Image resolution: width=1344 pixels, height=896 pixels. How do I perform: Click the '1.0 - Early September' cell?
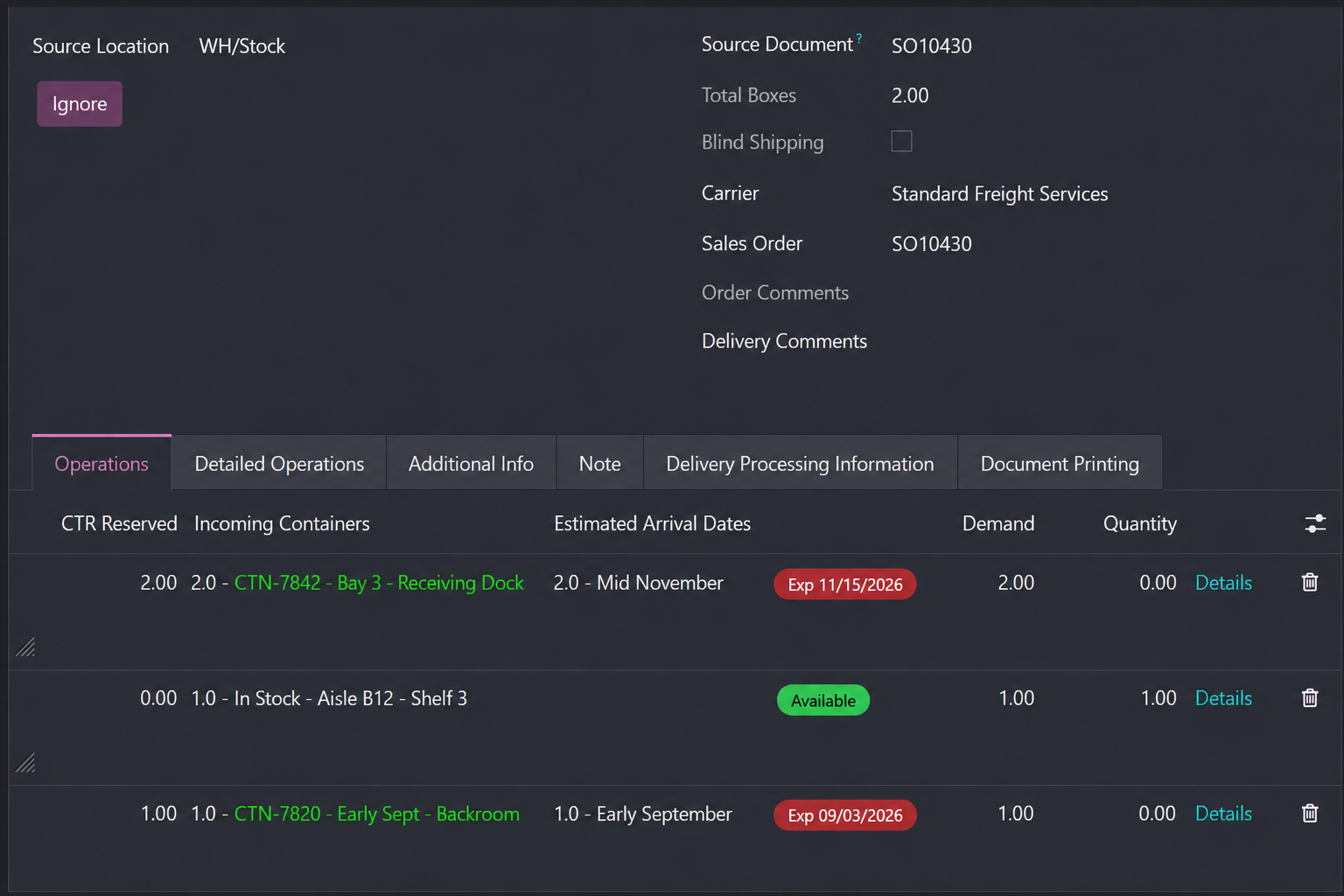pyautogui.click(x=643, y=814)
